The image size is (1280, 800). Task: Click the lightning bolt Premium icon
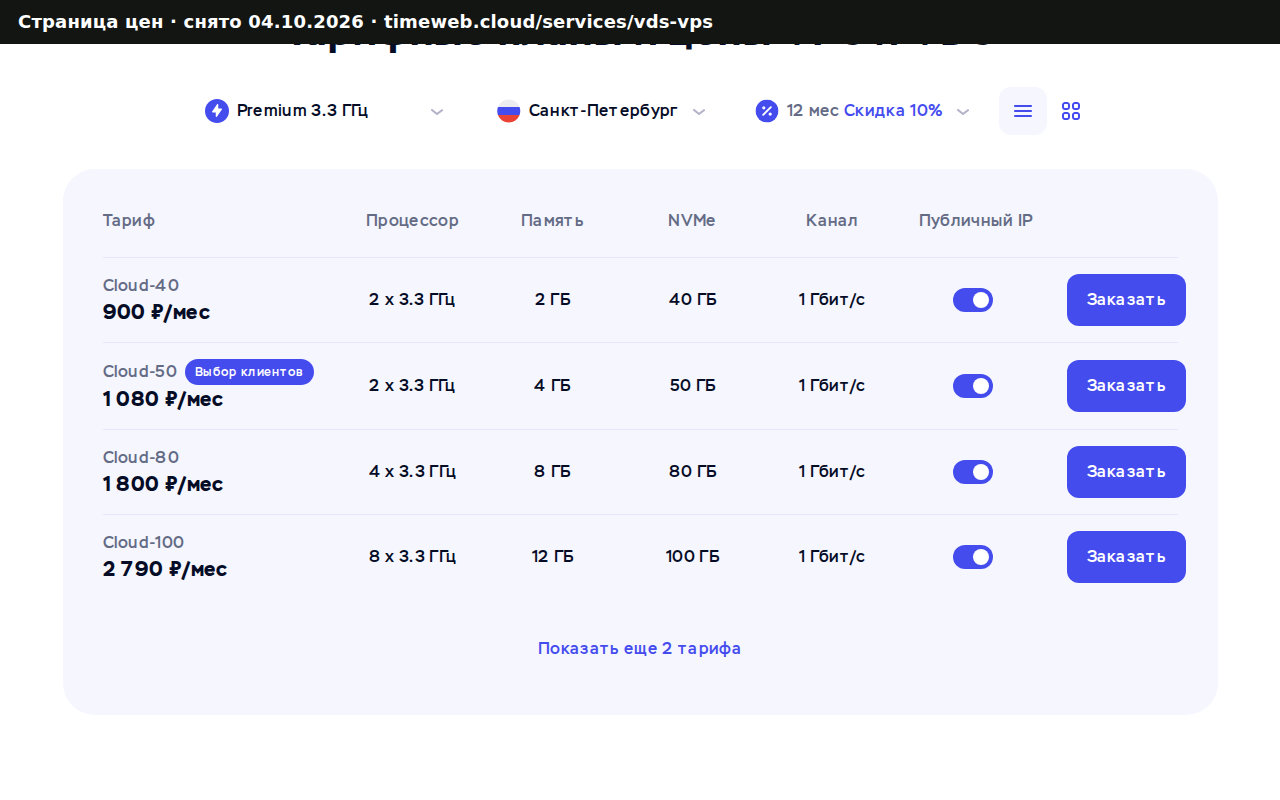[217, 111]
